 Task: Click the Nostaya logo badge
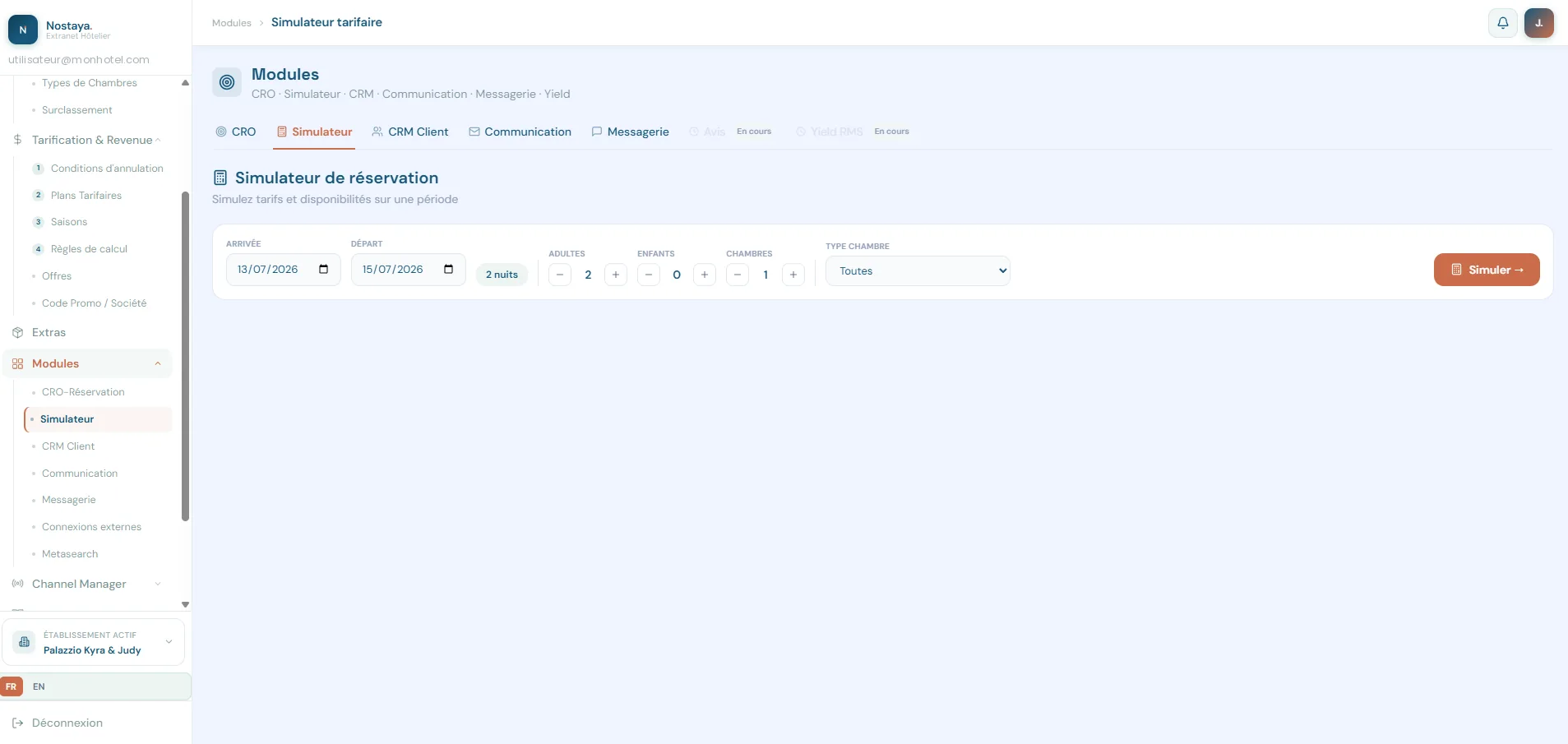(23, 30)
